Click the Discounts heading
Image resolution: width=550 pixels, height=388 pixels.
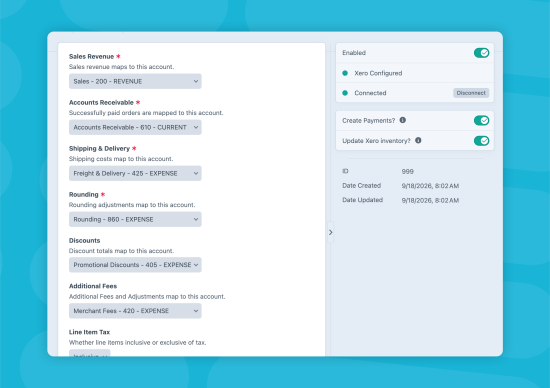click(85, 240)
